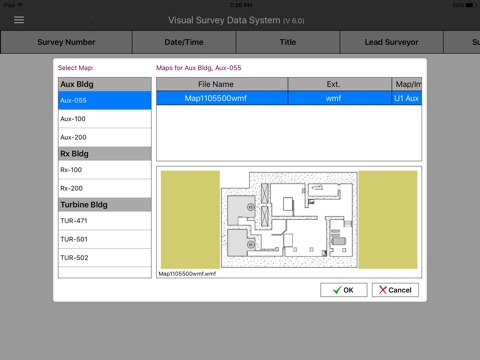Viewport: 480px width, 360px height.
Task: Tap the Wi-Fi icon in status bar
Action: tap(20, 5)
